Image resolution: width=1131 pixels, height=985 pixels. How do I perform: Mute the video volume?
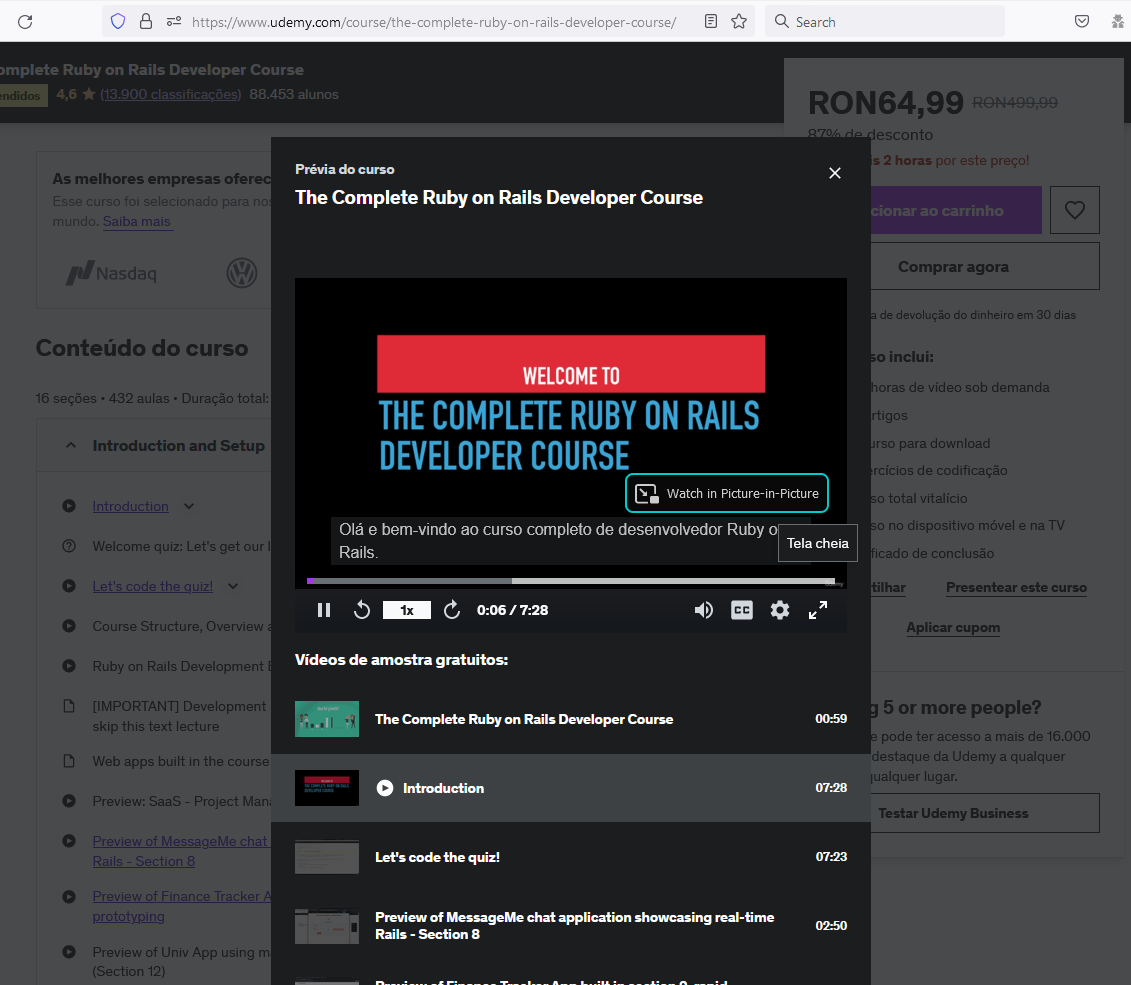pyautogui.click(x=704, y=610)
